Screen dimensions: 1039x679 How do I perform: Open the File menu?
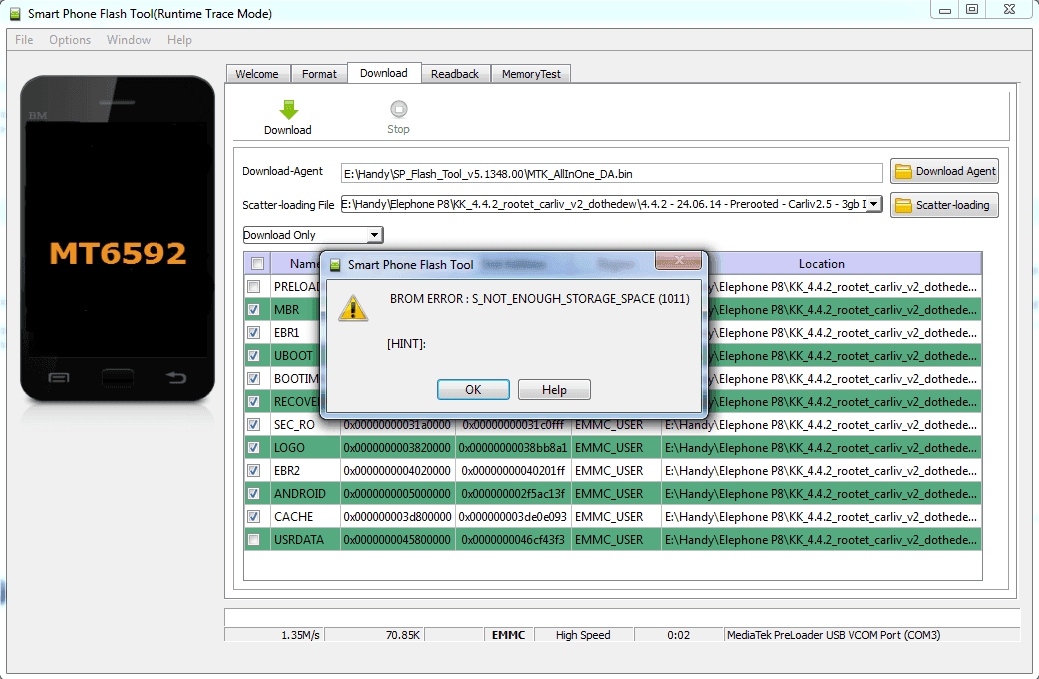(24, 40)
